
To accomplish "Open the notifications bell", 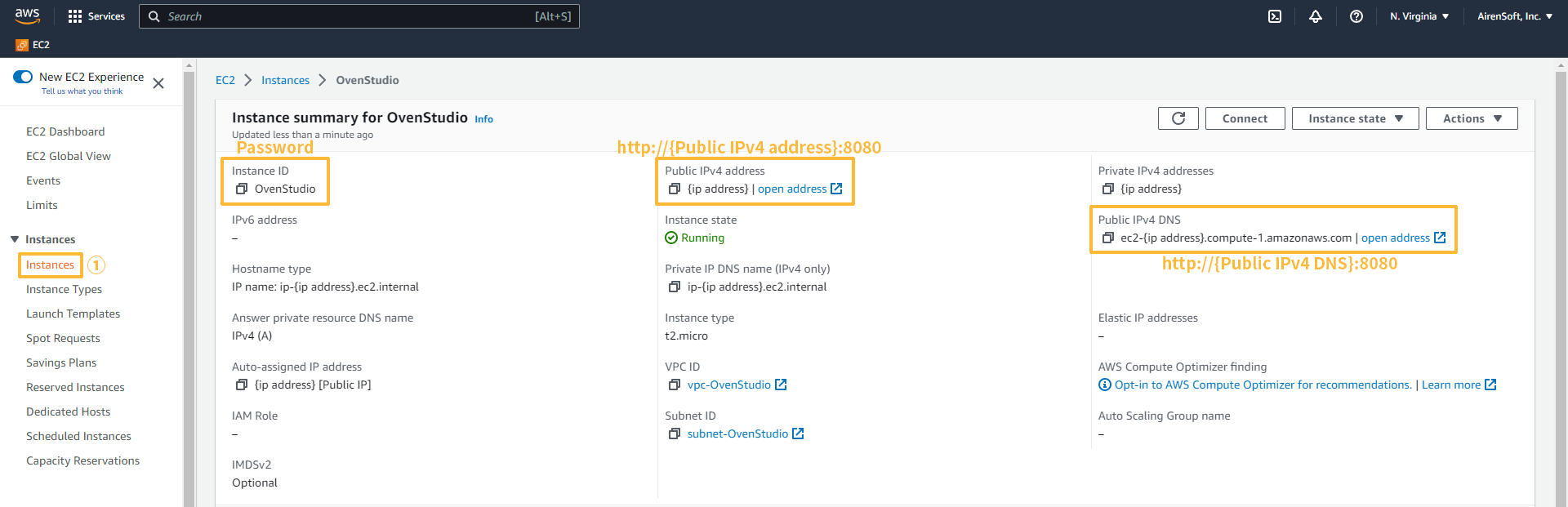I will [x=1316, y=16].
